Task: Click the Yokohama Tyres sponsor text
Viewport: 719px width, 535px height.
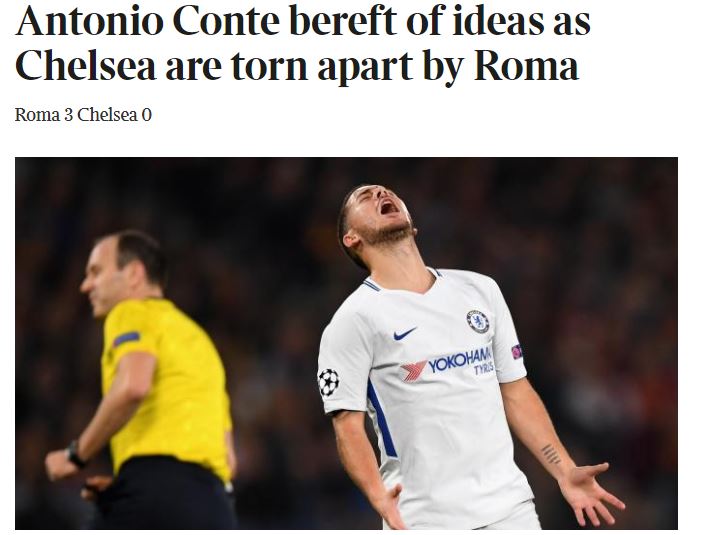Action: 460,361
